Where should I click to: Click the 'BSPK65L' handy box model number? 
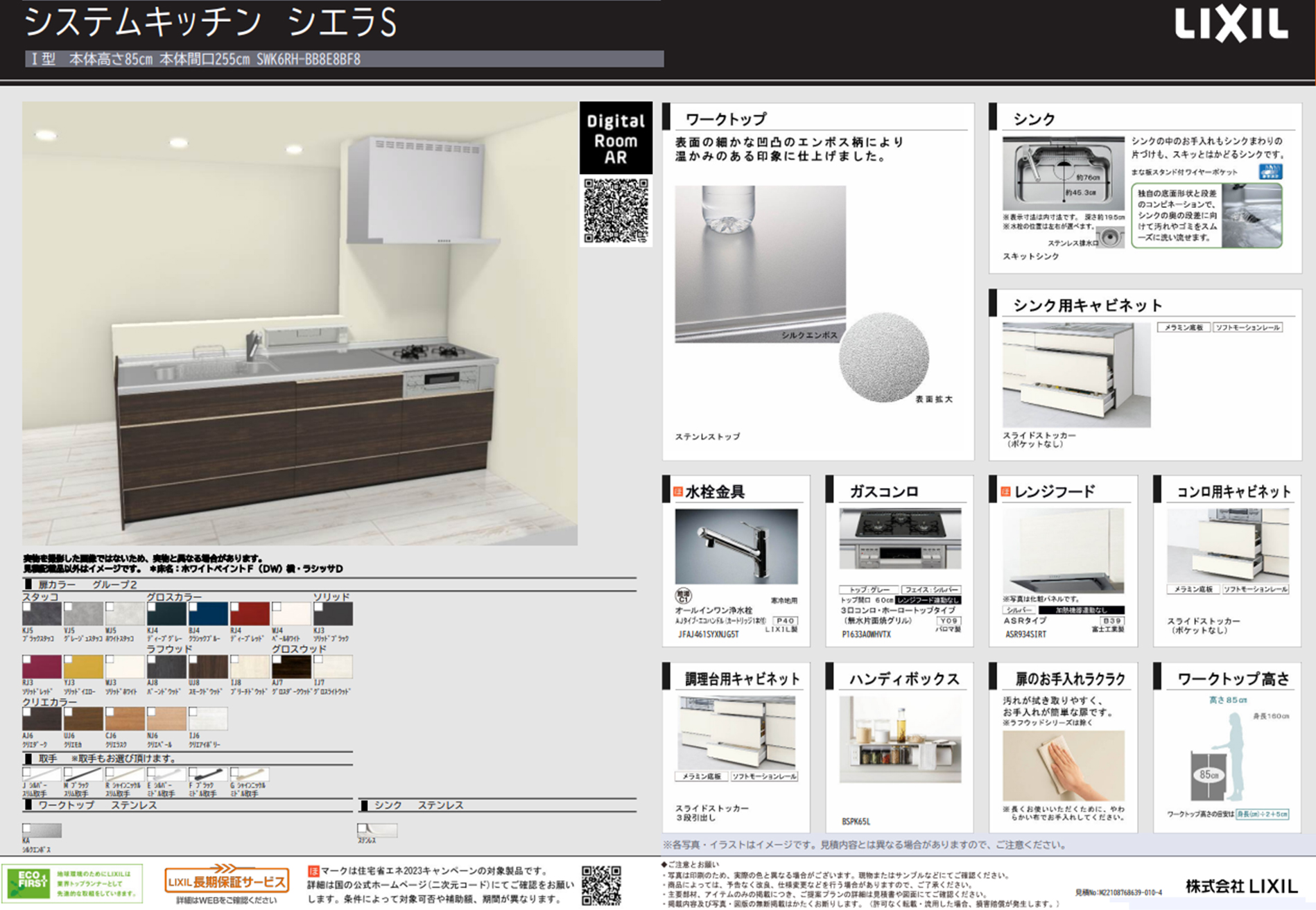pos(856,821)
